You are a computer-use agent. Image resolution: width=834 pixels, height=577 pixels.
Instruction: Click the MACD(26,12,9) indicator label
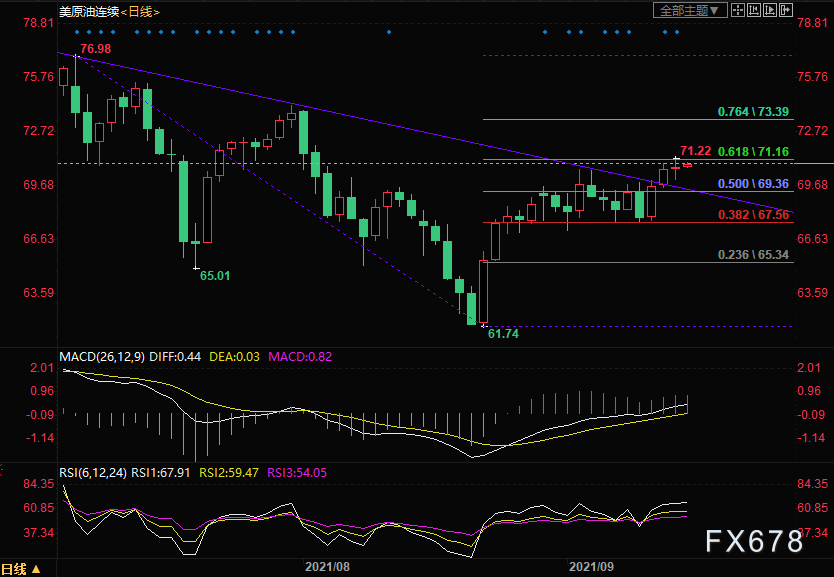tap(102, 357)
